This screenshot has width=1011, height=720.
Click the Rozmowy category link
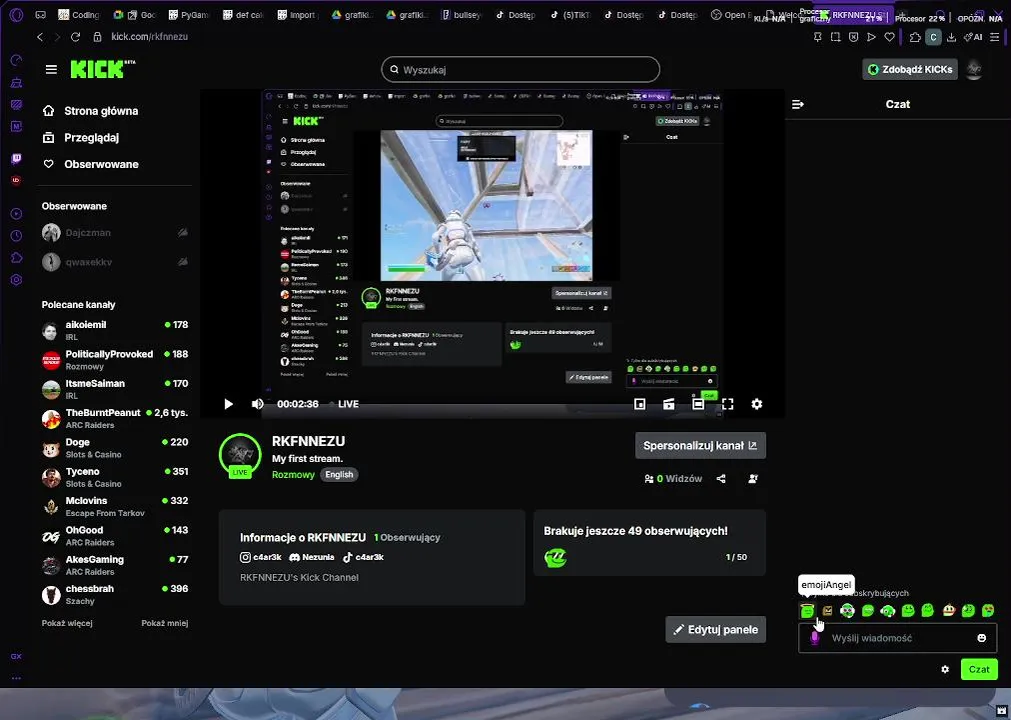(x=293, y=474)
